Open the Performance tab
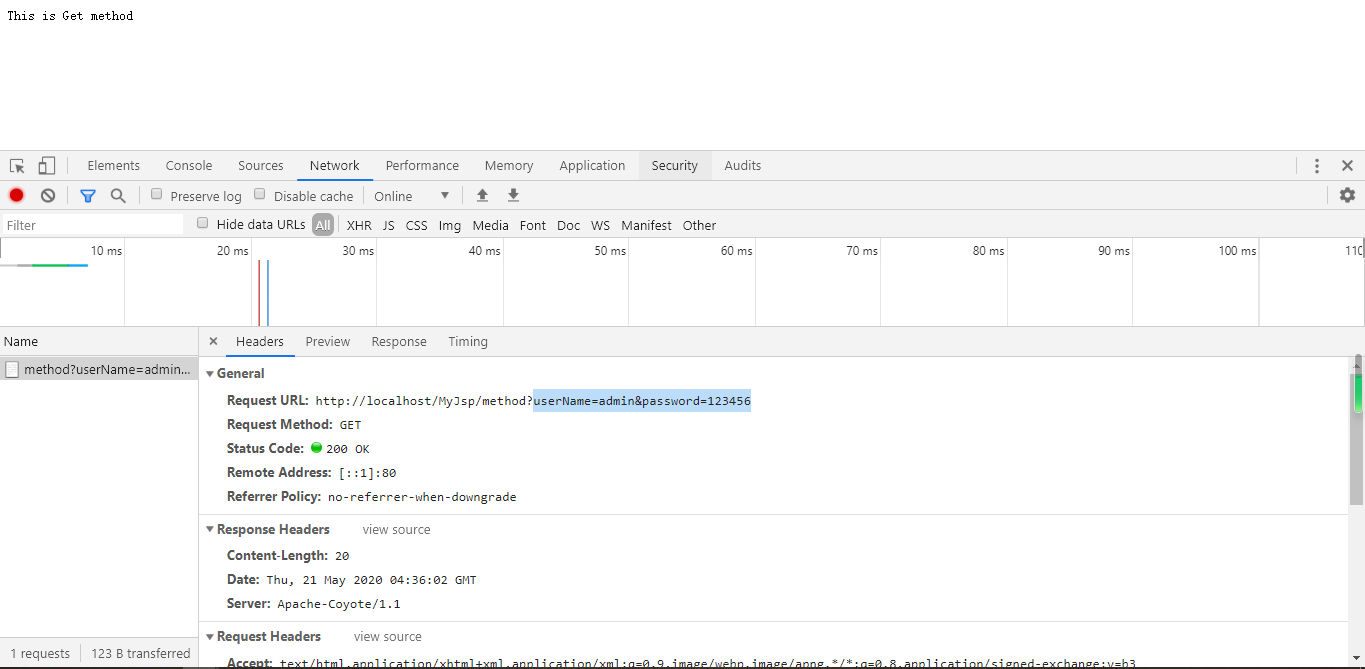 tap(422, 166)
